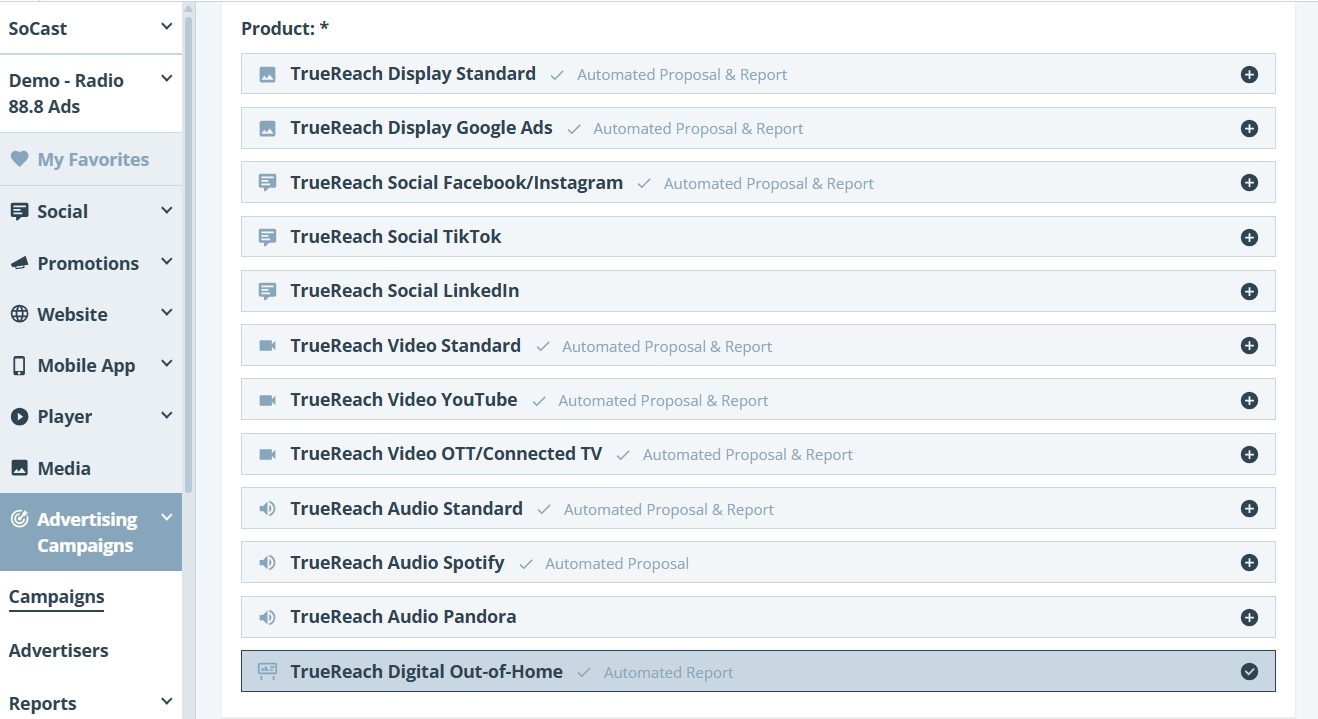Open the Advertisers submenu item
The height and width of the screenshot is (719, 1318).
click(59, 651)
